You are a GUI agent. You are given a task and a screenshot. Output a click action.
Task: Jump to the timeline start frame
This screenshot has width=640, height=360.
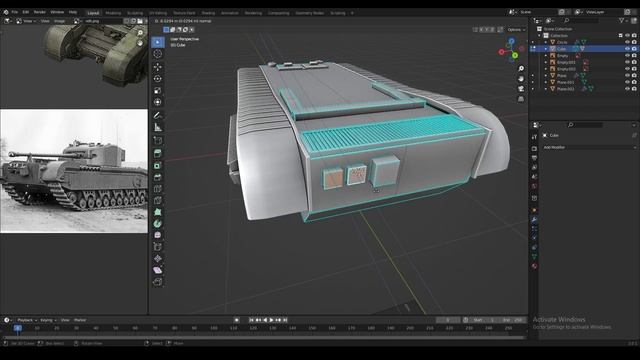click(251, 320)
